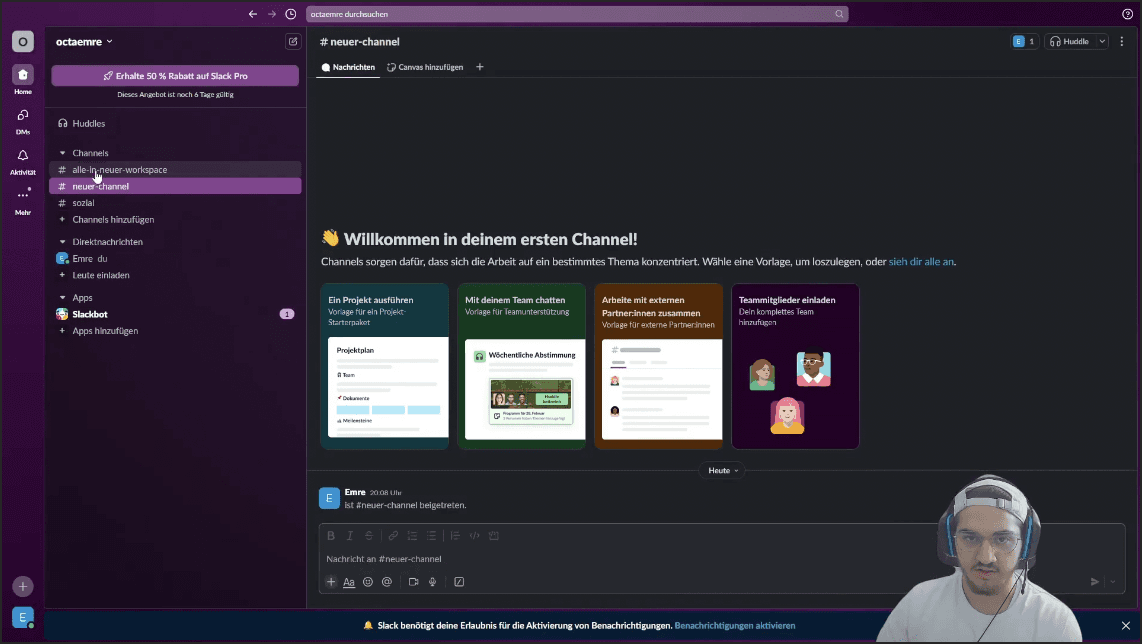Start a Huddle from the header
This screenshot has height=644, width=1142.
(1070, 42)
